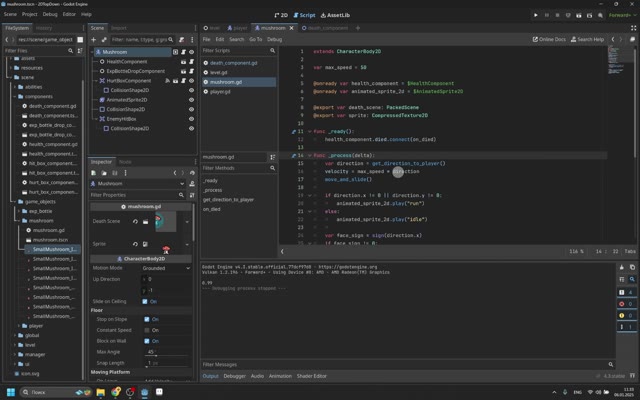Open the Debug menu in top bar
Viewport: 640px width, 400px height.
tap(50, 14)
